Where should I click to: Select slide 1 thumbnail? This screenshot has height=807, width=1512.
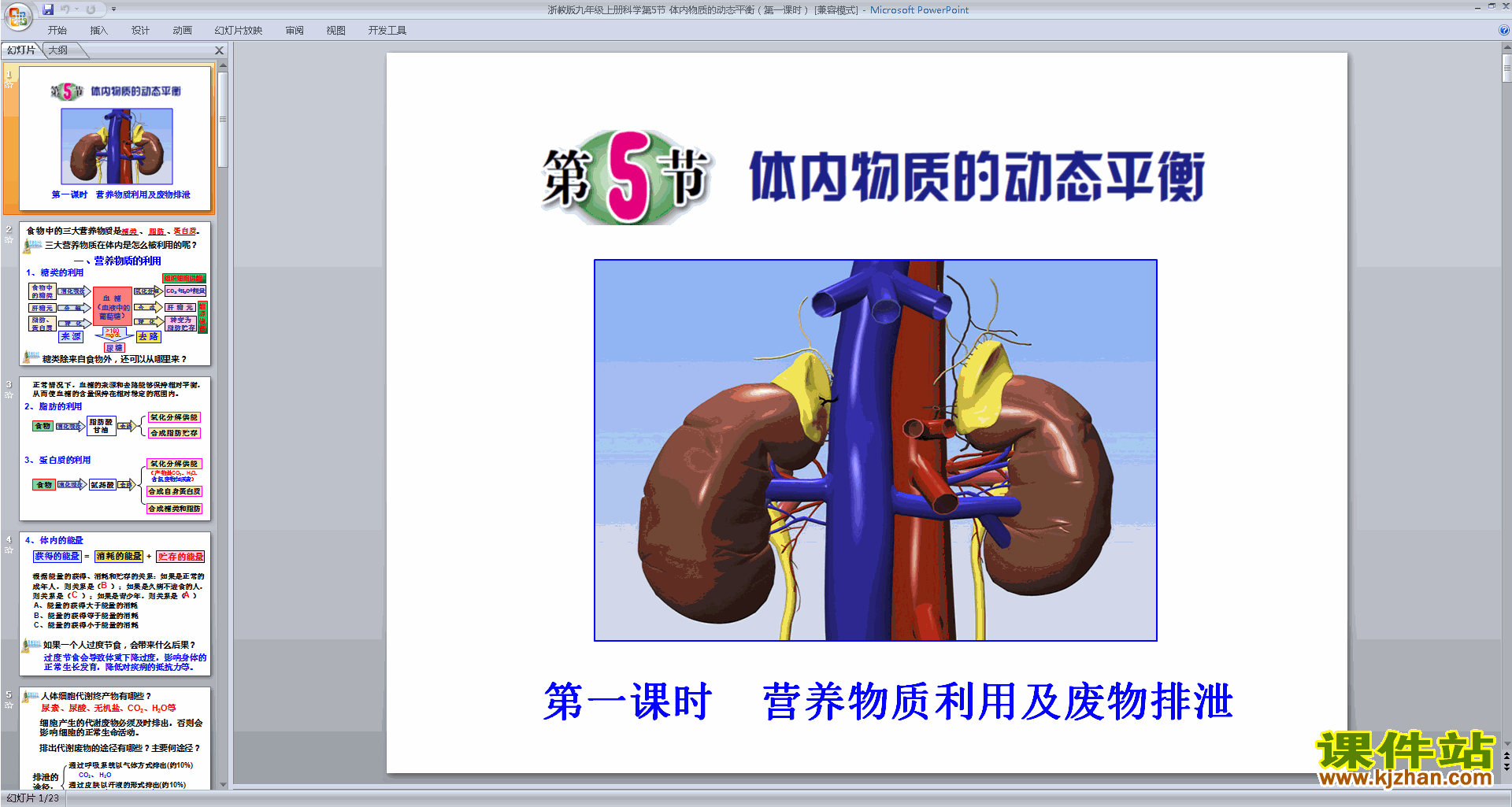pos(115,139)
